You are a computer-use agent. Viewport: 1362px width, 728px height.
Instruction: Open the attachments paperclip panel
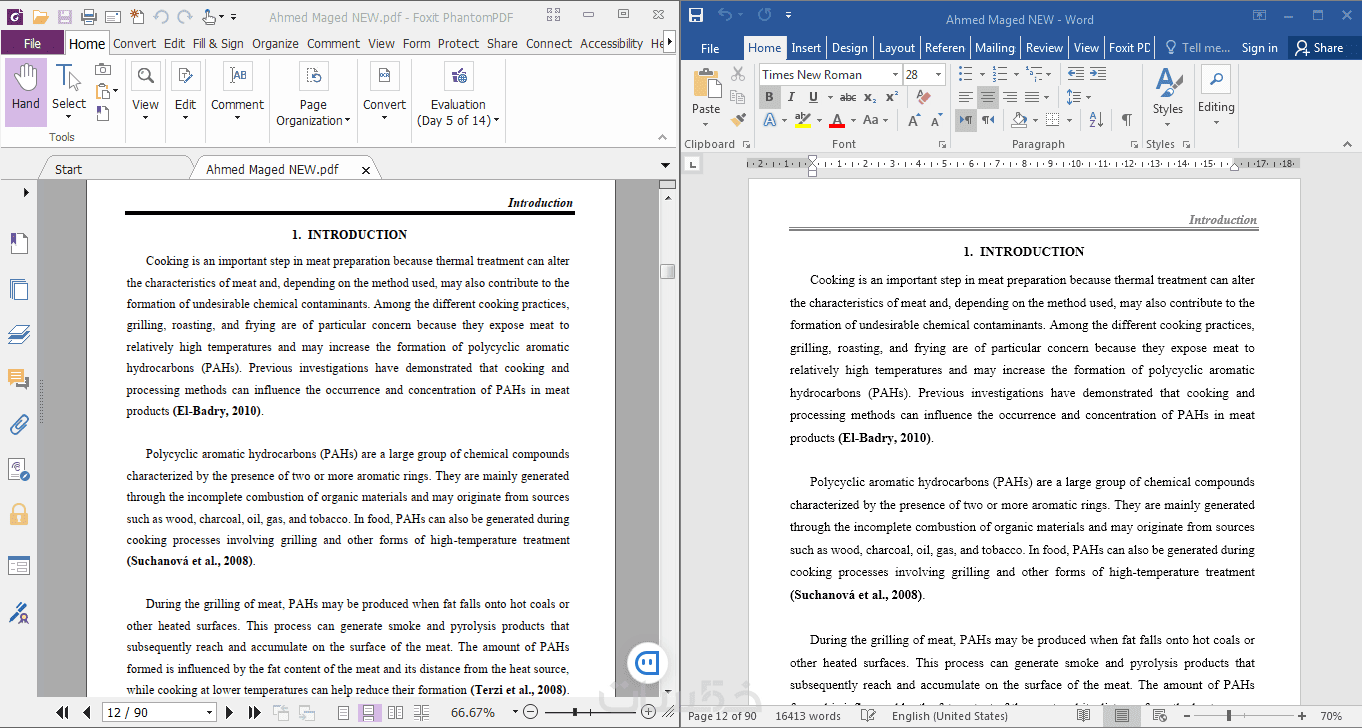coord(19,424)
